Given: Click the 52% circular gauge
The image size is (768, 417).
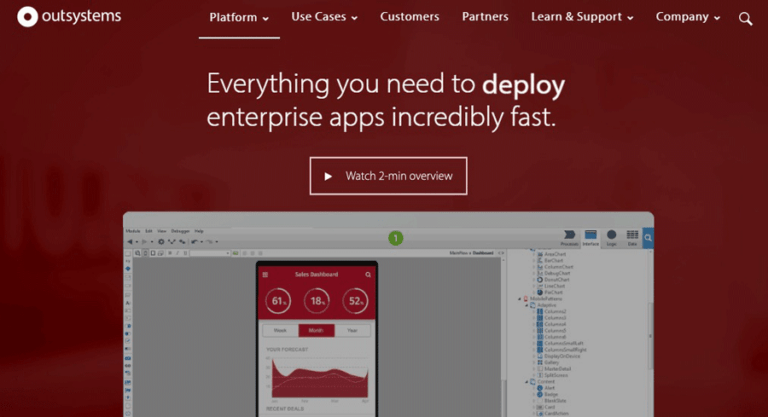Looking at the screenshot, I should [355, 301].
